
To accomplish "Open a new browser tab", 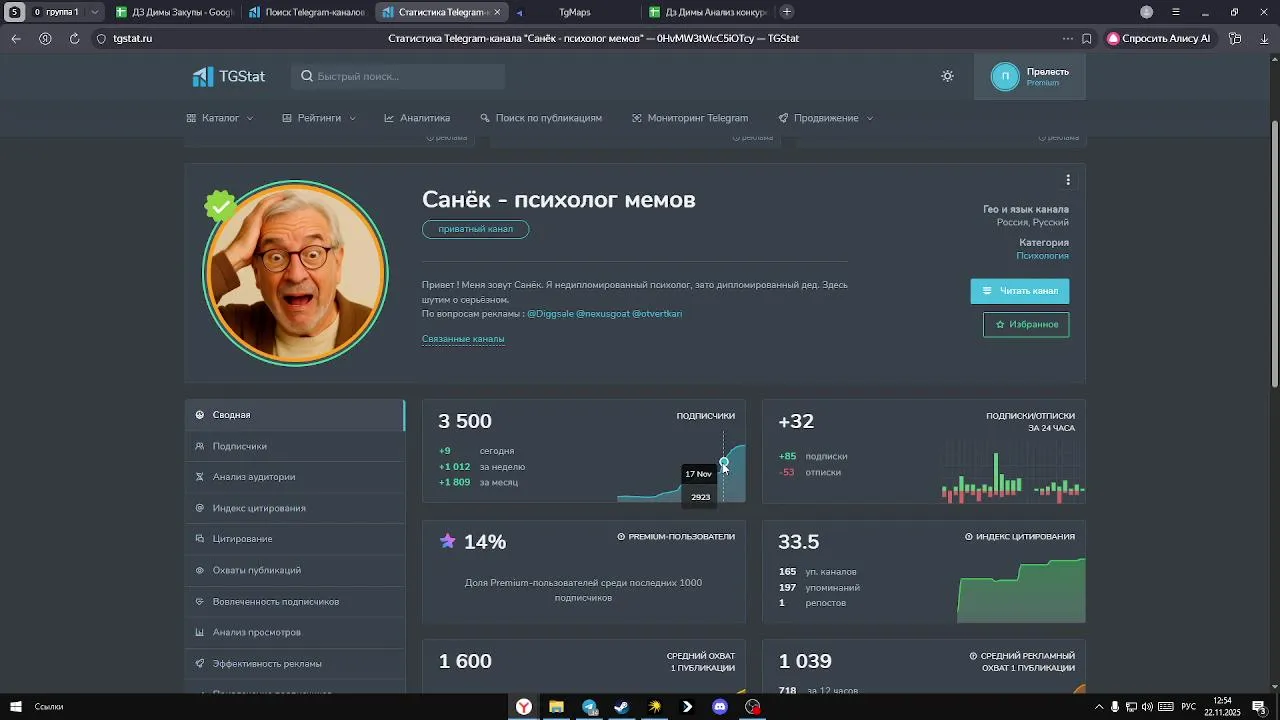I will [787, 12].
